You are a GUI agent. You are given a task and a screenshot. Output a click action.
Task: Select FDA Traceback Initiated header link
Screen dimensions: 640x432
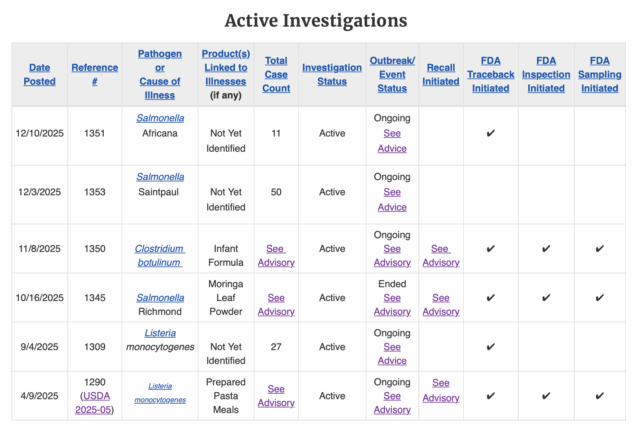click(491, 74)
